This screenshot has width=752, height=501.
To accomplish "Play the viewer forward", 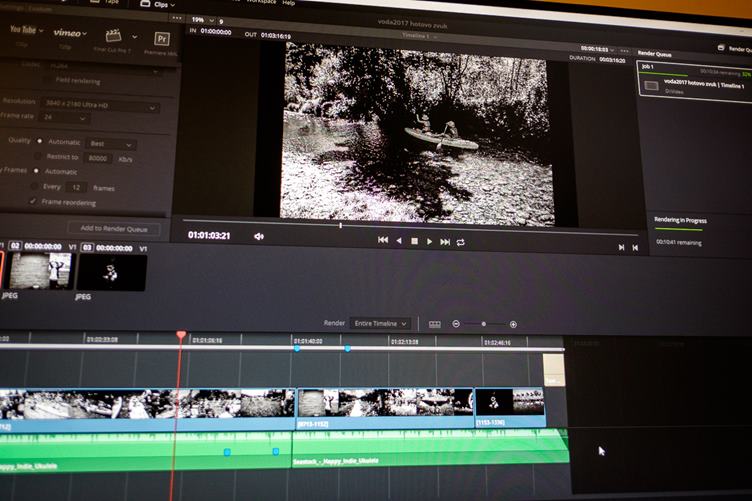I will (x=429, y=242).
